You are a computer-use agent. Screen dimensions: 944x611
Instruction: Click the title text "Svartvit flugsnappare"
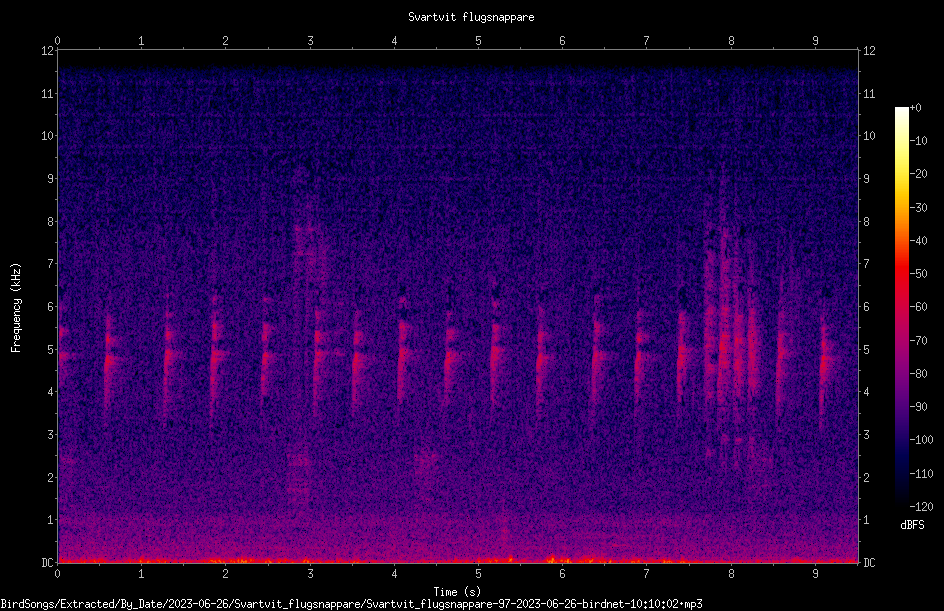(471, 17)
